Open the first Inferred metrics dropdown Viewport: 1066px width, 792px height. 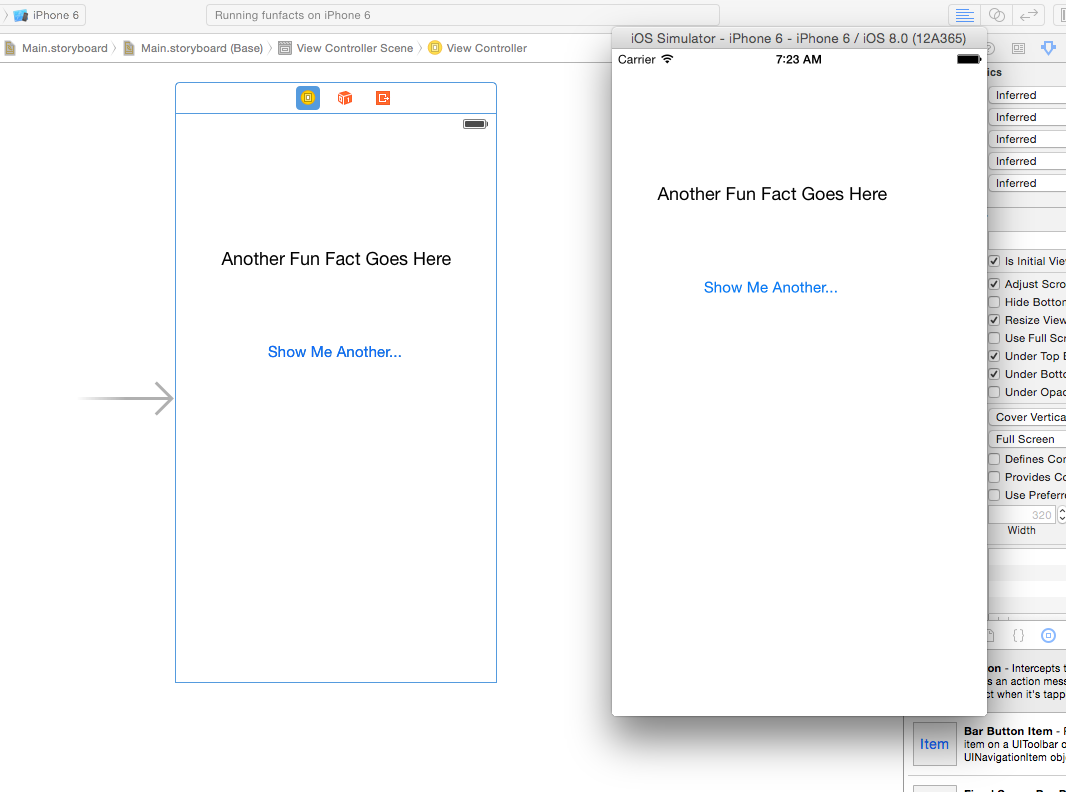[x=1028, y=95]
